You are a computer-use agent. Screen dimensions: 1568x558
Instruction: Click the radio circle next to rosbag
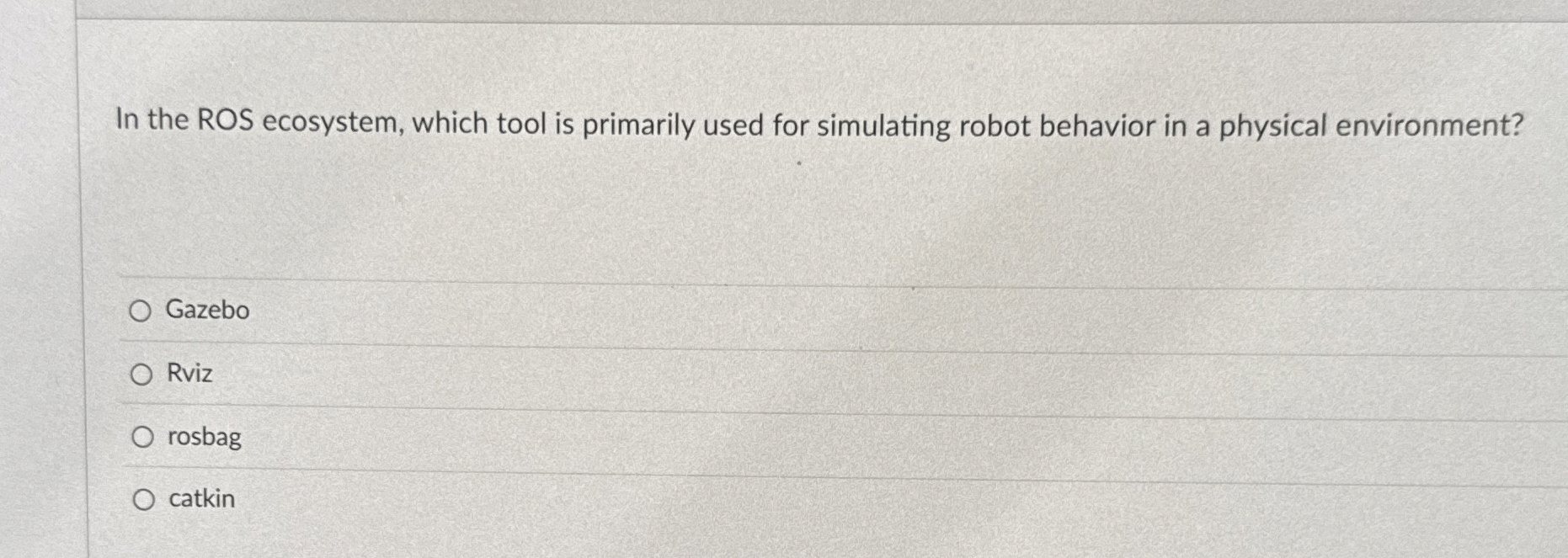pyautogui.click(x=141, y=436)
